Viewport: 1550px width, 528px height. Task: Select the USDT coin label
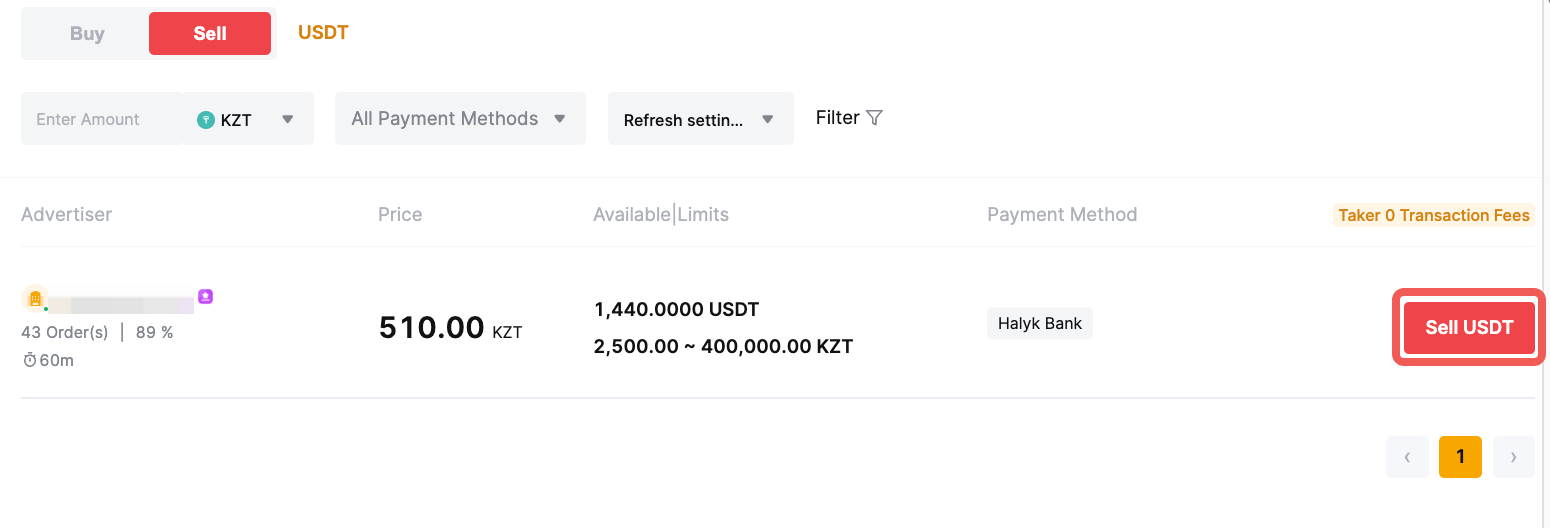[x=323, y=32]
